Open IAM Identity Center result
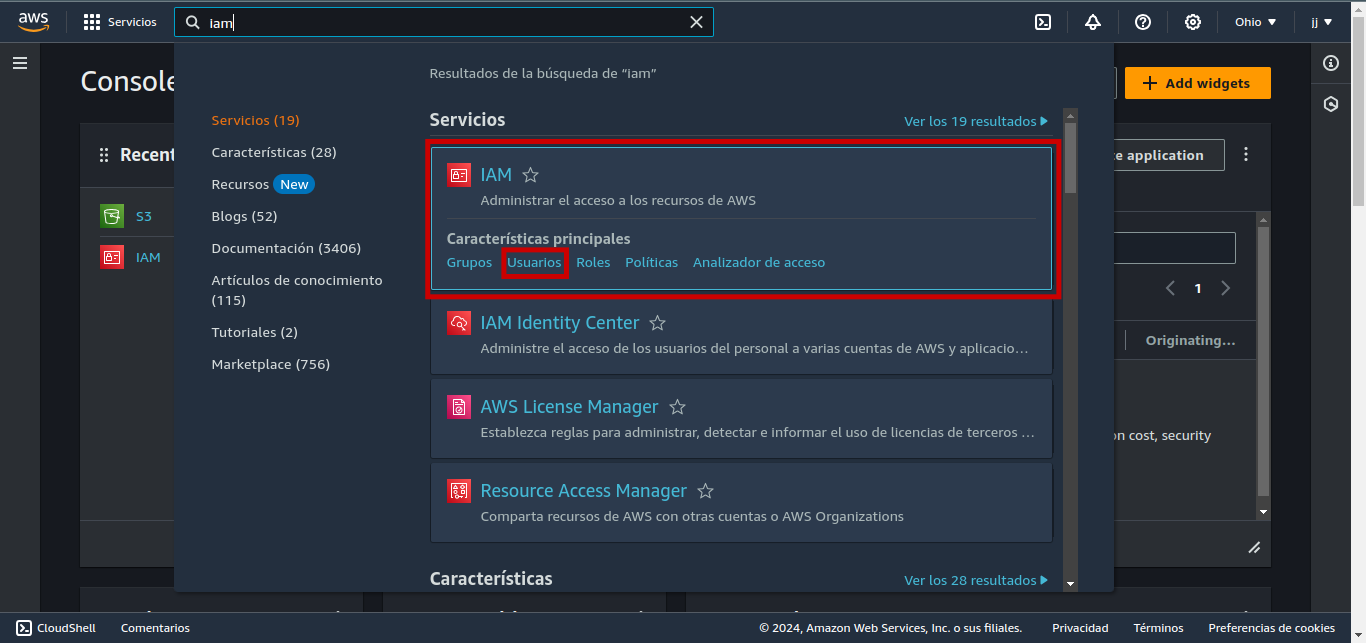Image resolution: width=1366 pixels, height=643 pixels. (x=559, y=323)
